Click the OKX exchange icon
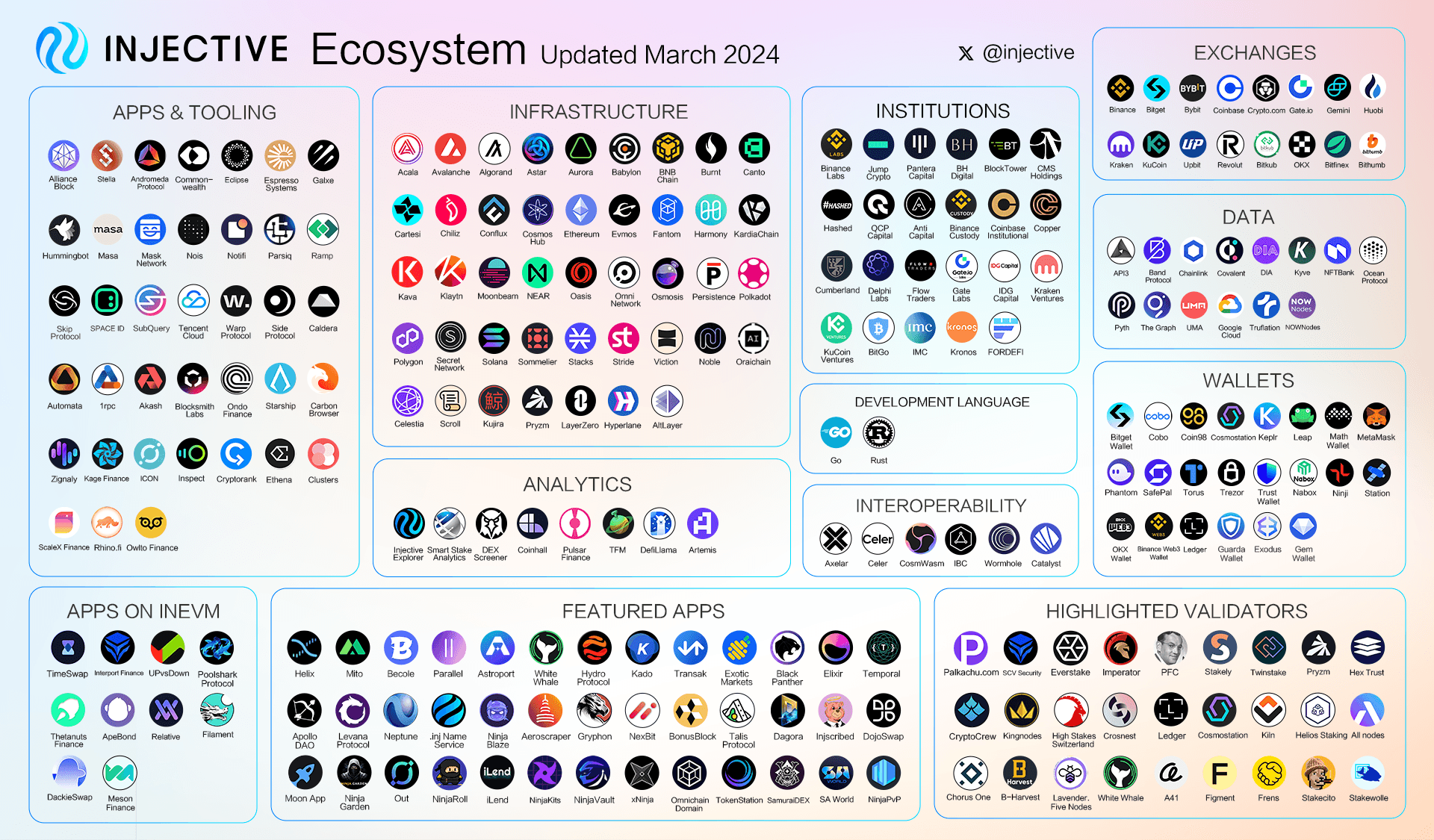This screenshot has width=1434, height=840. coord(1302,143)
